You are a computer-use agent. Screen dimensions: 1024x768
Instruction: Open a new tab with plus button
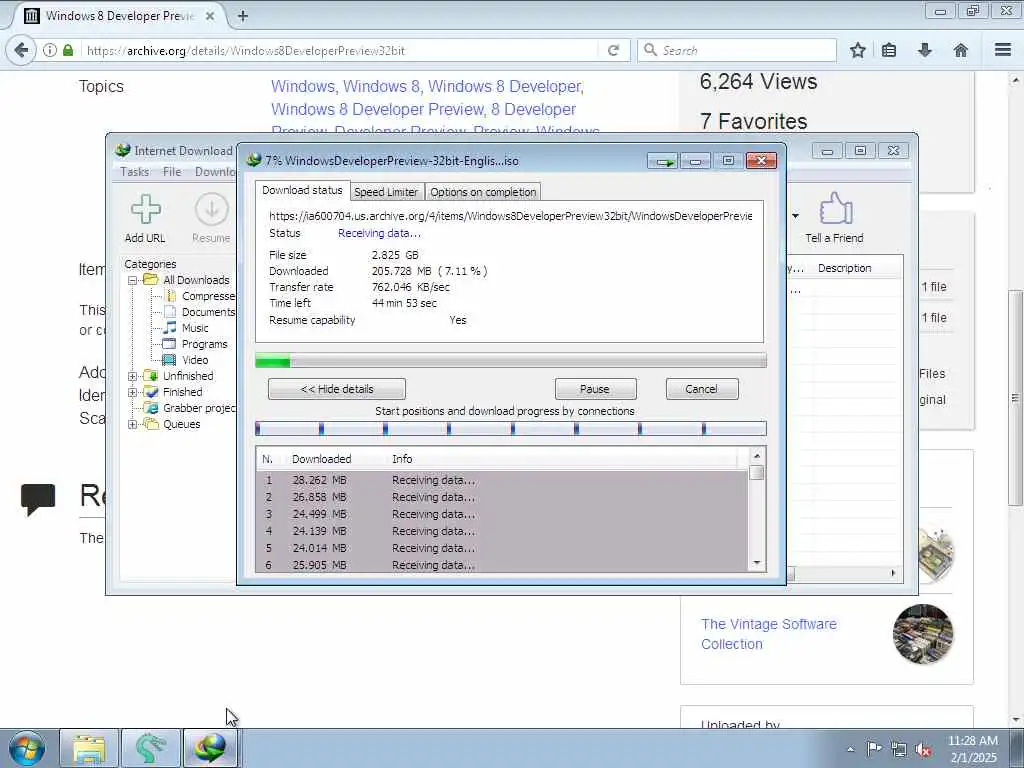point(242,16)
